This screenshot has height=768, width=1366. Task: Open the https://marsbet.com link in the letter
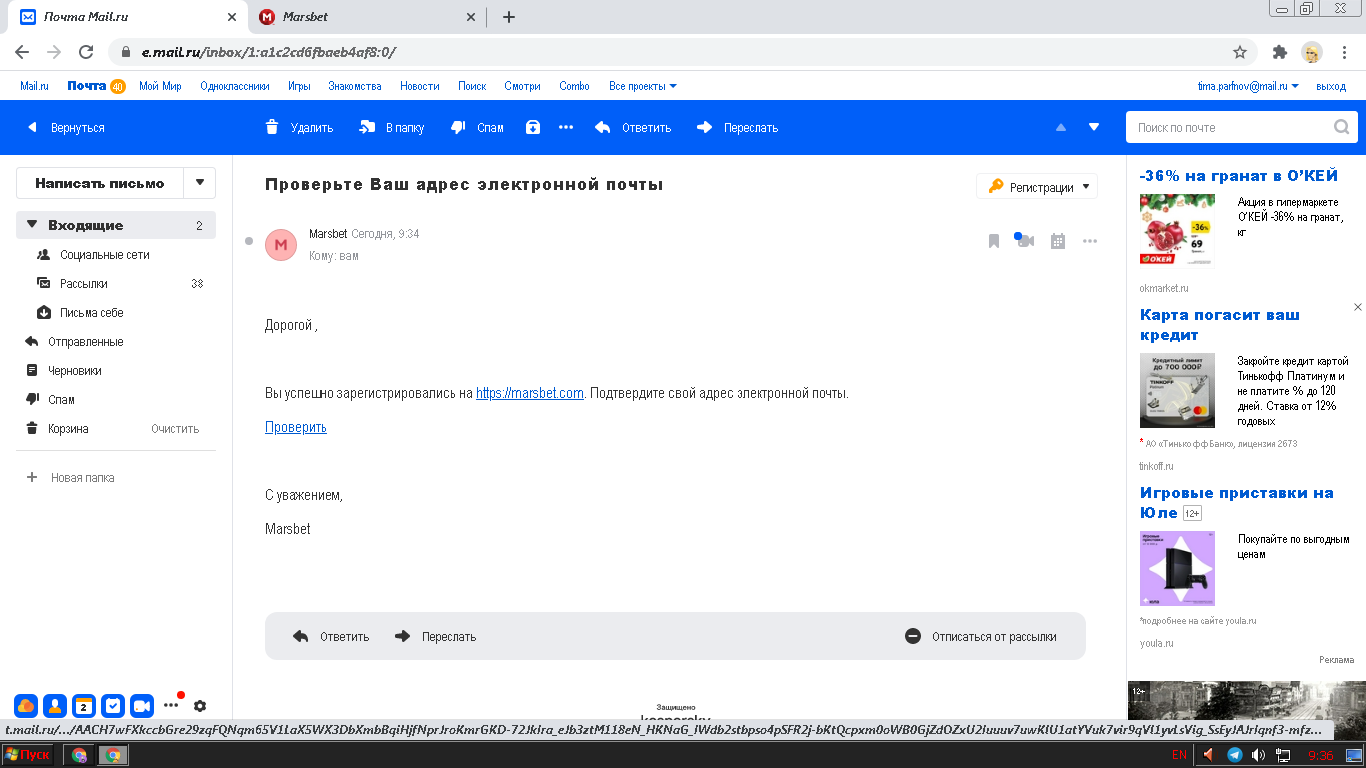(530, 393)
